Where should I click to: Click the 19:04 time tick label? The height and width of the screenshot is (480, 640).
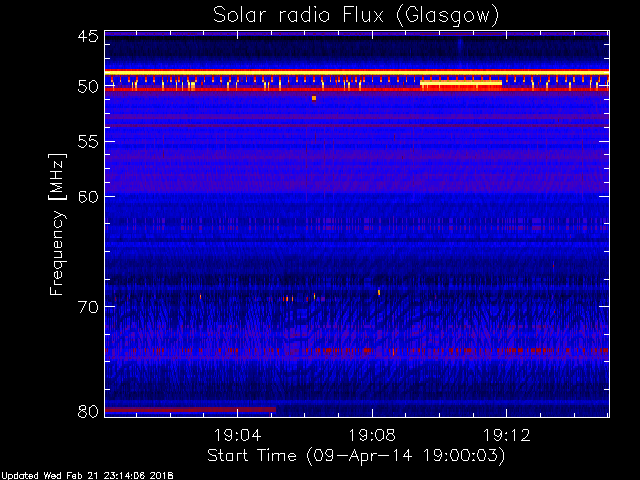[x=238, y=435]
